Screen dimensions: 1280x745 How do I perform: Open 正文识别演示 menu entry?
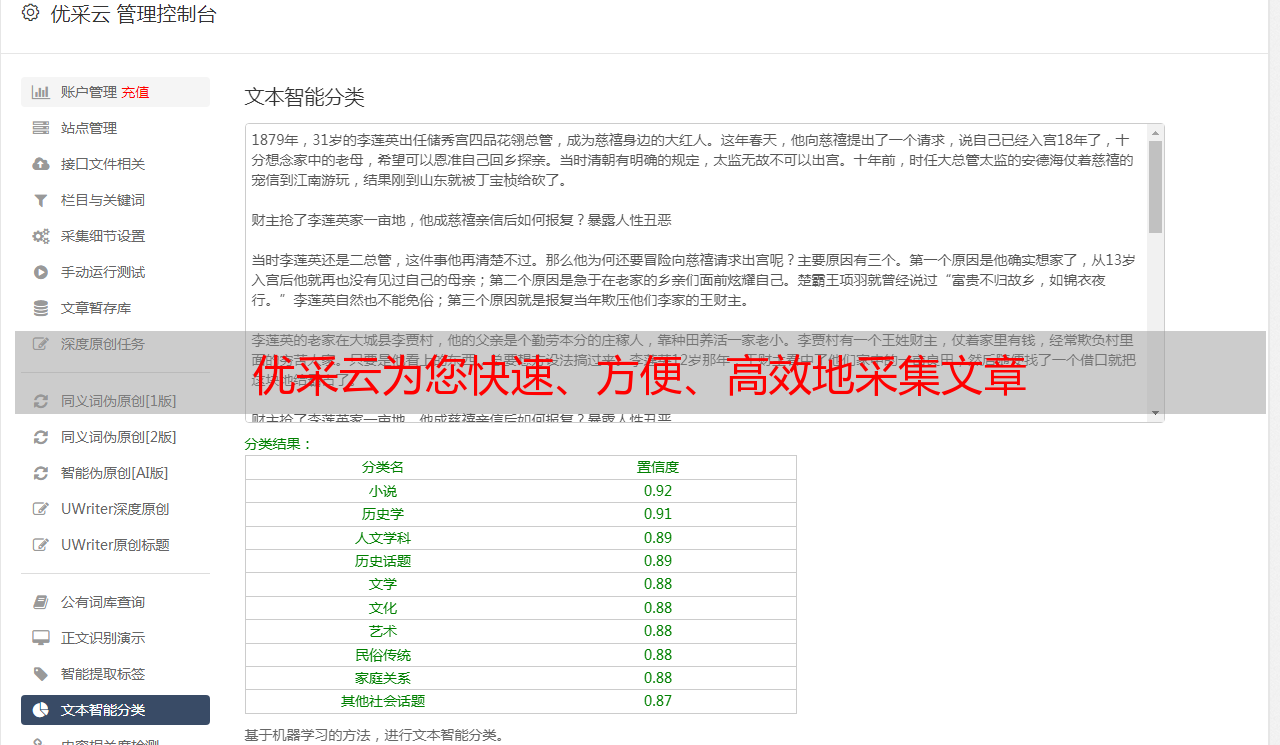(x=116, y=638)
